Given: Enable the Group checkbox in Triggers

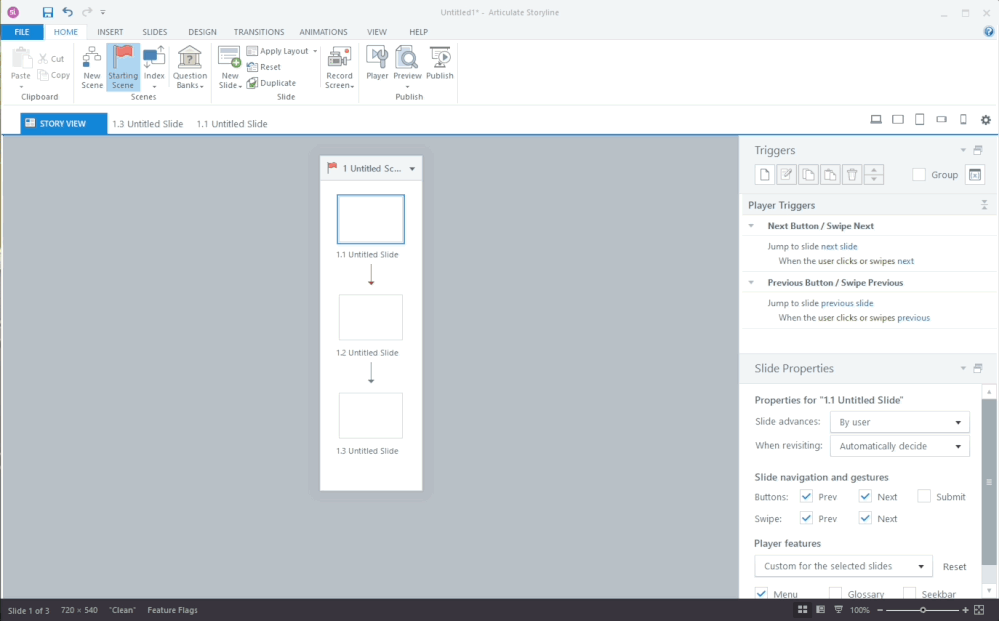Looking at the screenshot, I should coord(919,175).
